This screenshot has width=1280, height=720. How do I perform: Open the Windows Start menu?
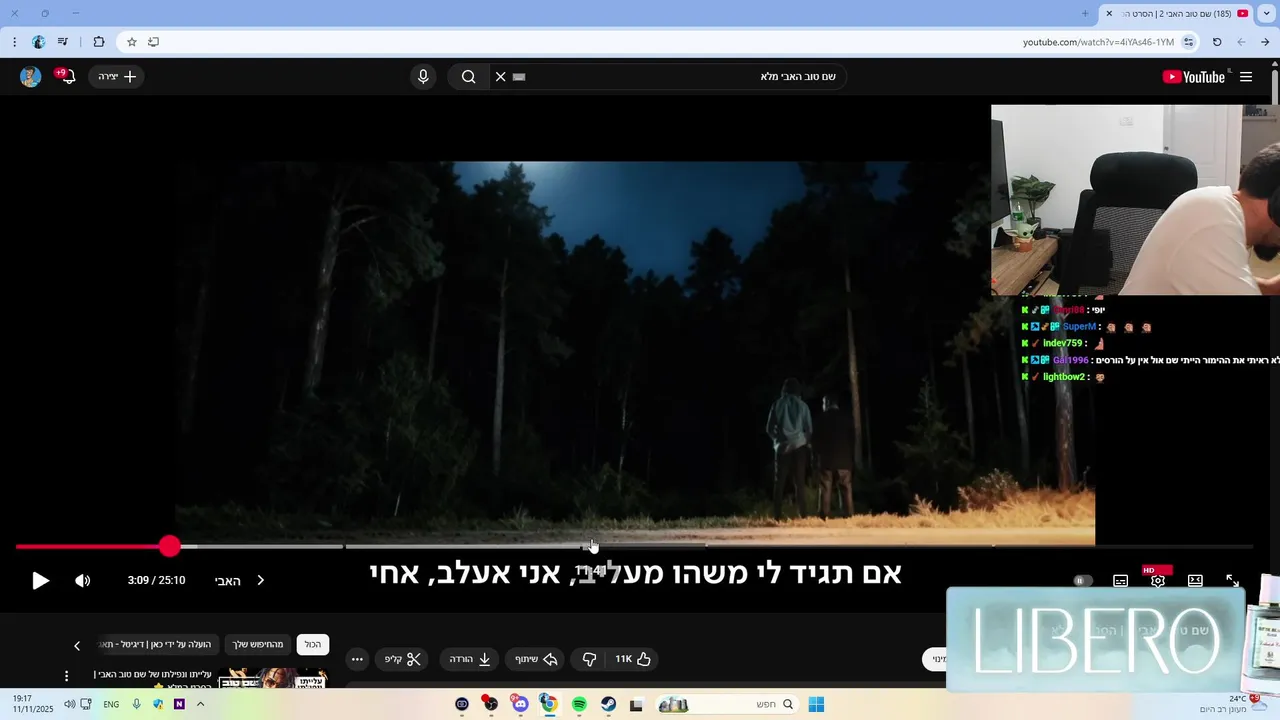816,705
